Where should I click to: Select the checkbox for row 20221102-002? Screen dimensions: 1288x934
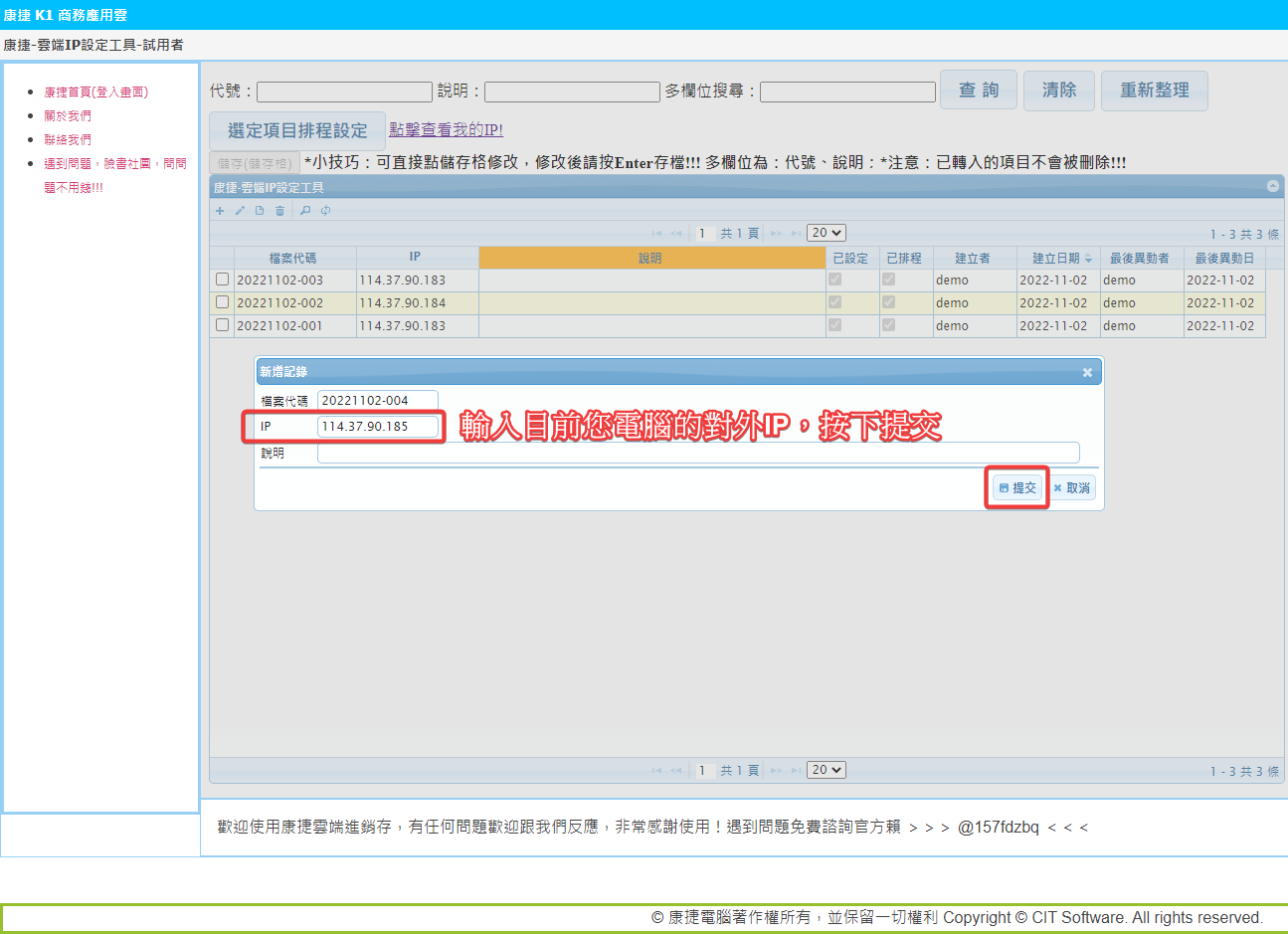point(222,302)
